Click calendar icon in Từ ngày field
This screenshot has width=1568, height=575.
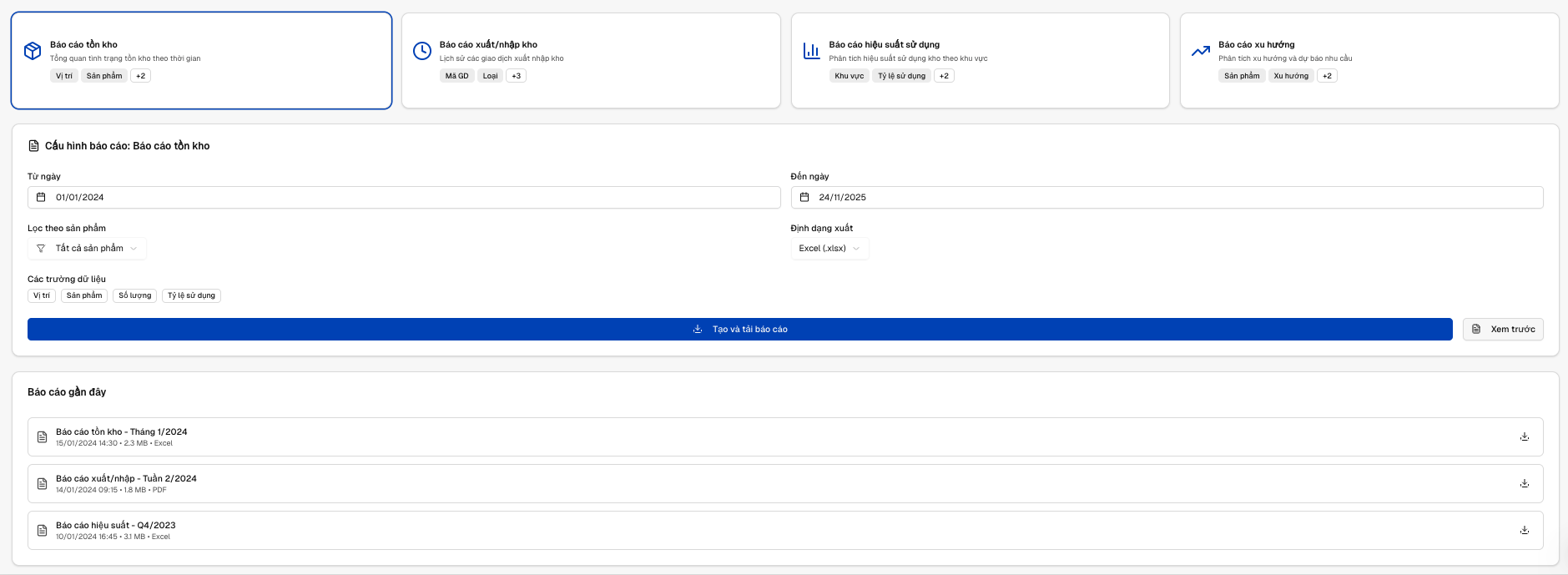coord(41,198)
